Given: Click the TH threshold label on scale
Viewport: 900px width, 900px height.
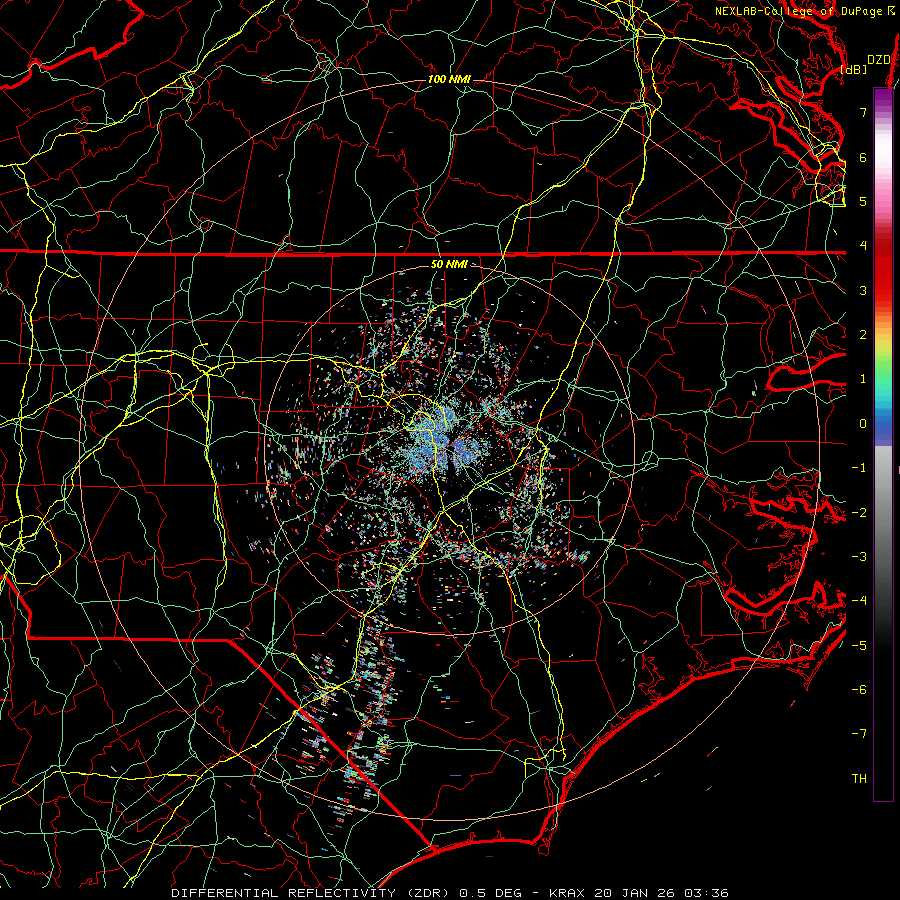Looking at the screenshot, I should pos(859,779).
